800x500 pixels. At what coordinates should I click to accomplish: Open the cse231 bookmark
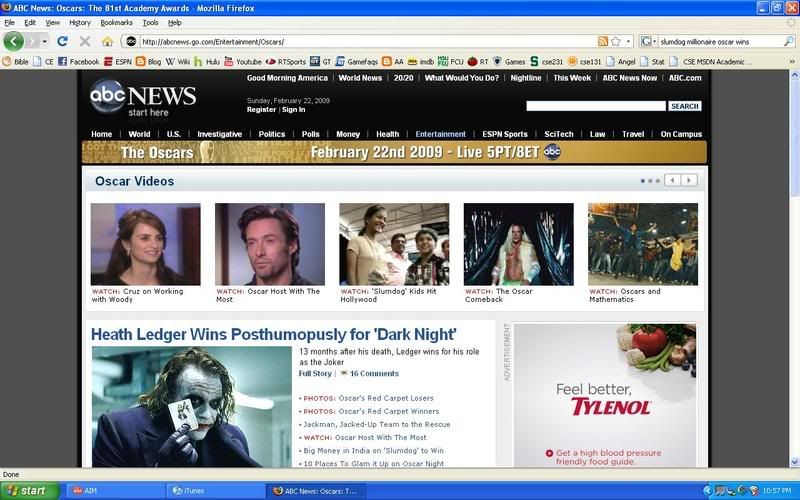coord(546,62)
